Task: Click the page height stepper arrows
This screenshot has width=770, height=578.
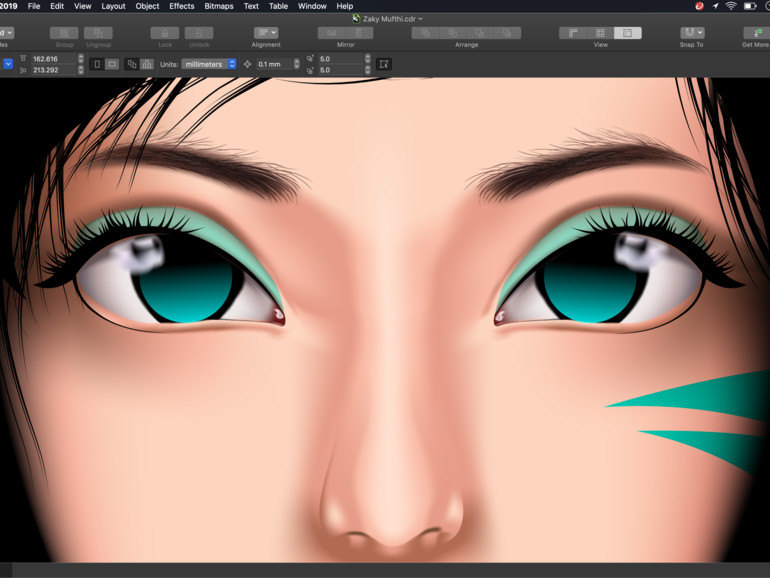Action: (x=81, y=70)
